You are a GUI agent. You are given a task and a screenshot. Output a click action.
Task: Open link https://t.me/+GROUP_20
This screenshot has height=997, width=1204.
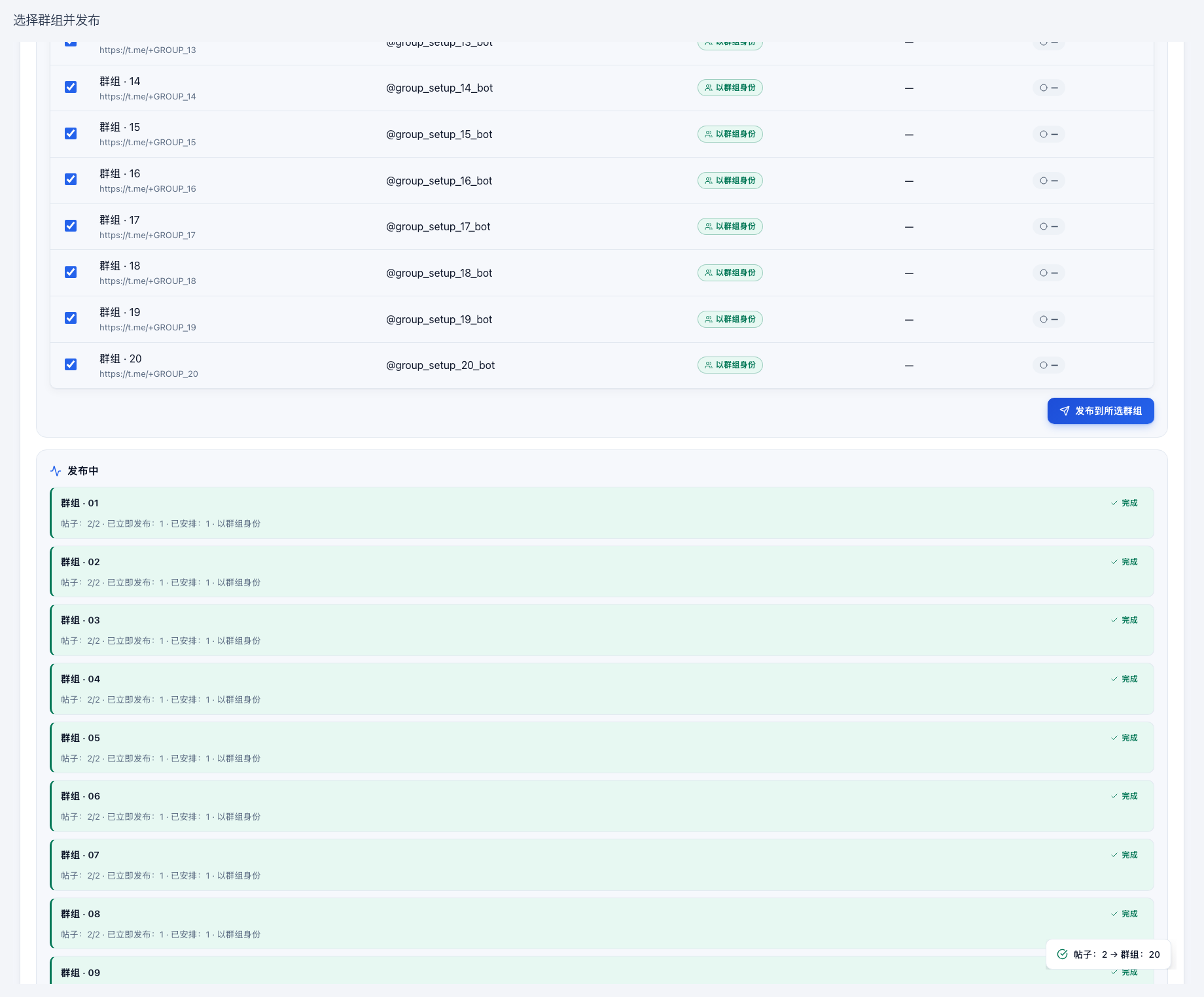(149, 374)
